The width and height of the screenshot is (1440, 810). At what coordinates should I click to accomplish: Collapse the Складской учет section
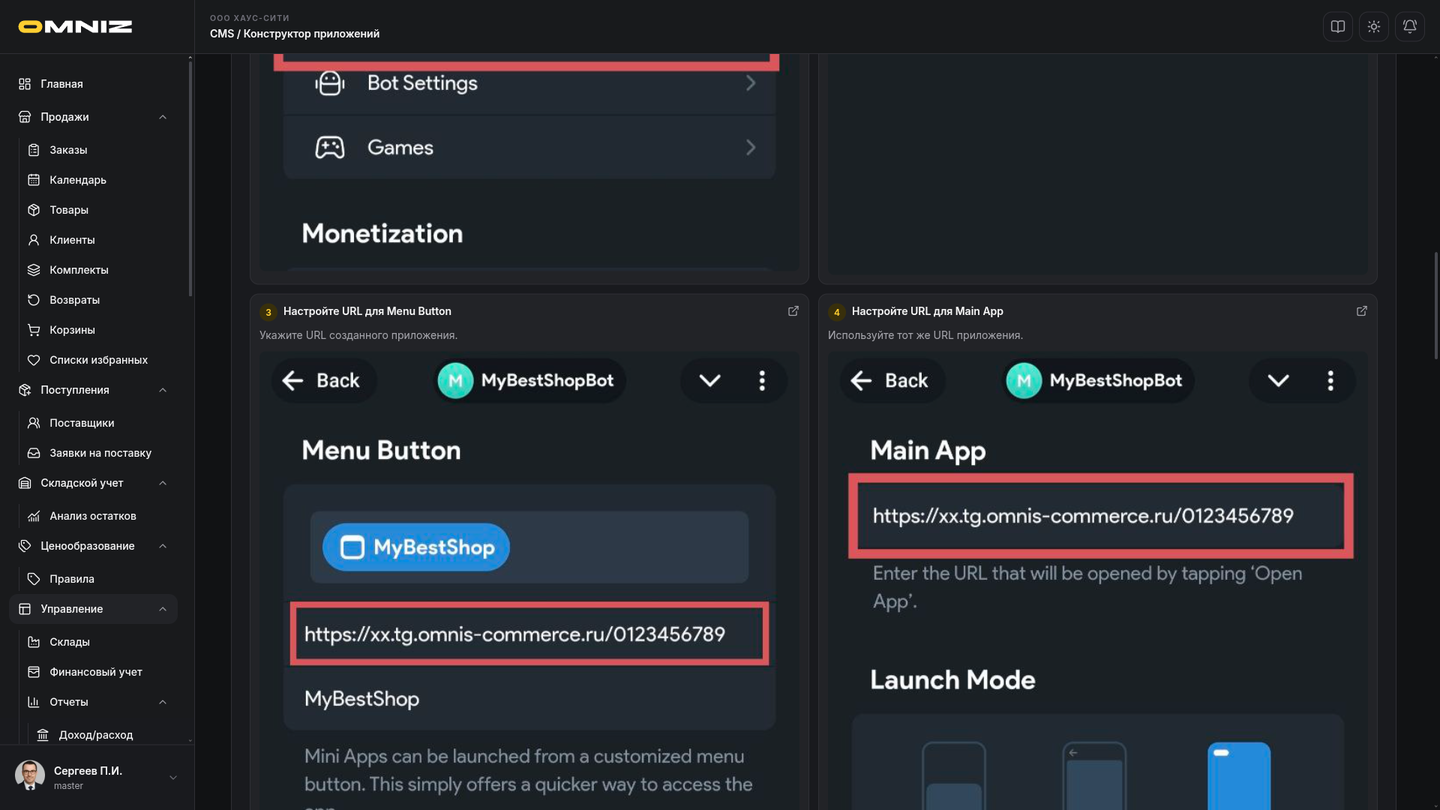click(x=162, y=483)
